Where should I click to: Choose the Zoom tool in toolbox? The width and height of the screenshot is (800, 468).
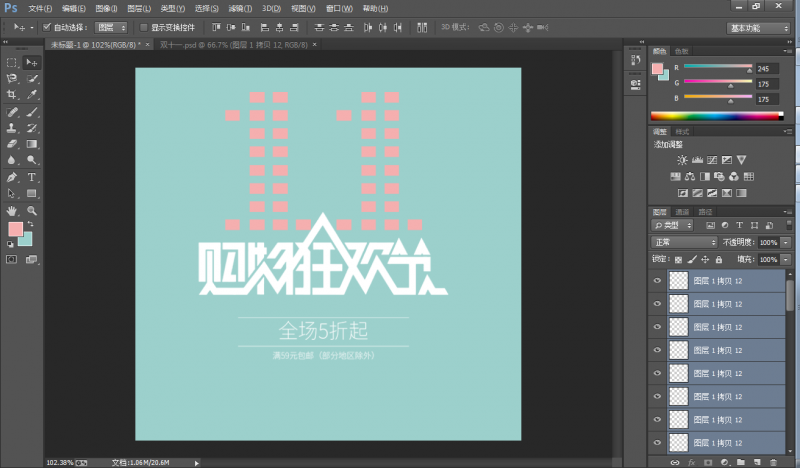pyautogui.click(x=32, y=211)
